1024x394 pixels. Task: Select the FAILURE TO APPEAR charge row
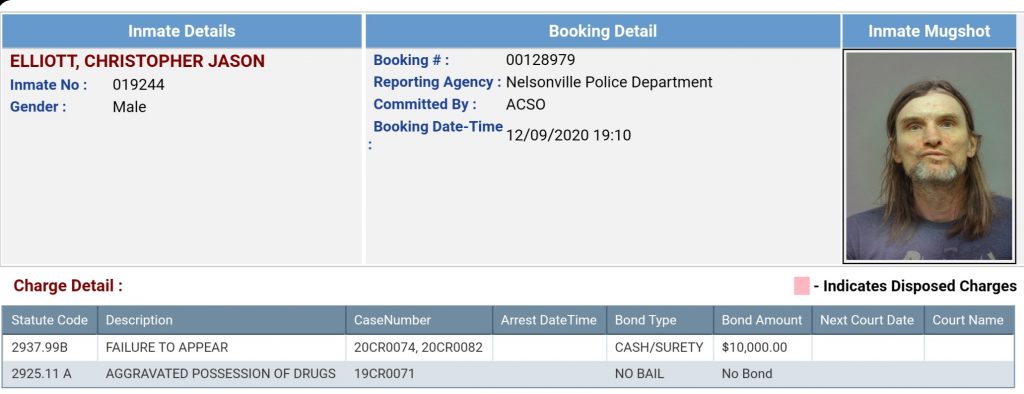coord(508,348)
